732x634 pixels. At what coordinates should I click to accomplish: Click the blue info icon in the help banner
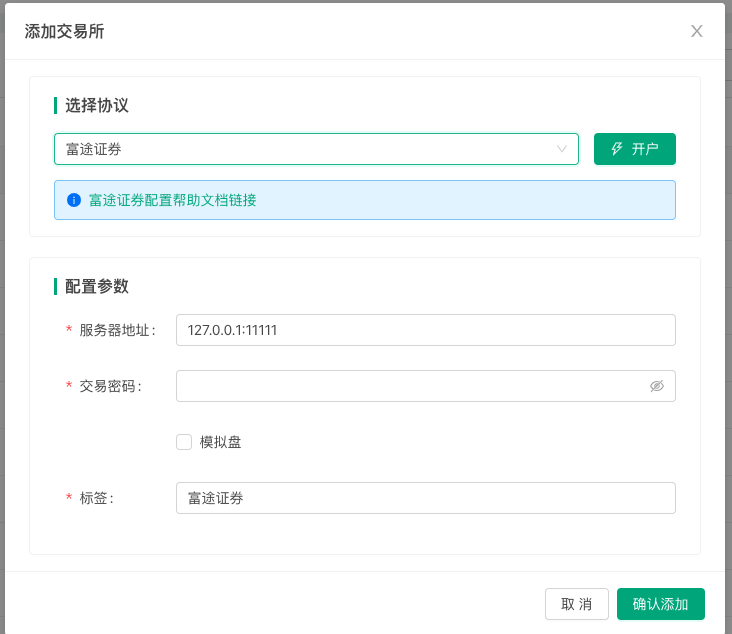[x=74, y=200]
